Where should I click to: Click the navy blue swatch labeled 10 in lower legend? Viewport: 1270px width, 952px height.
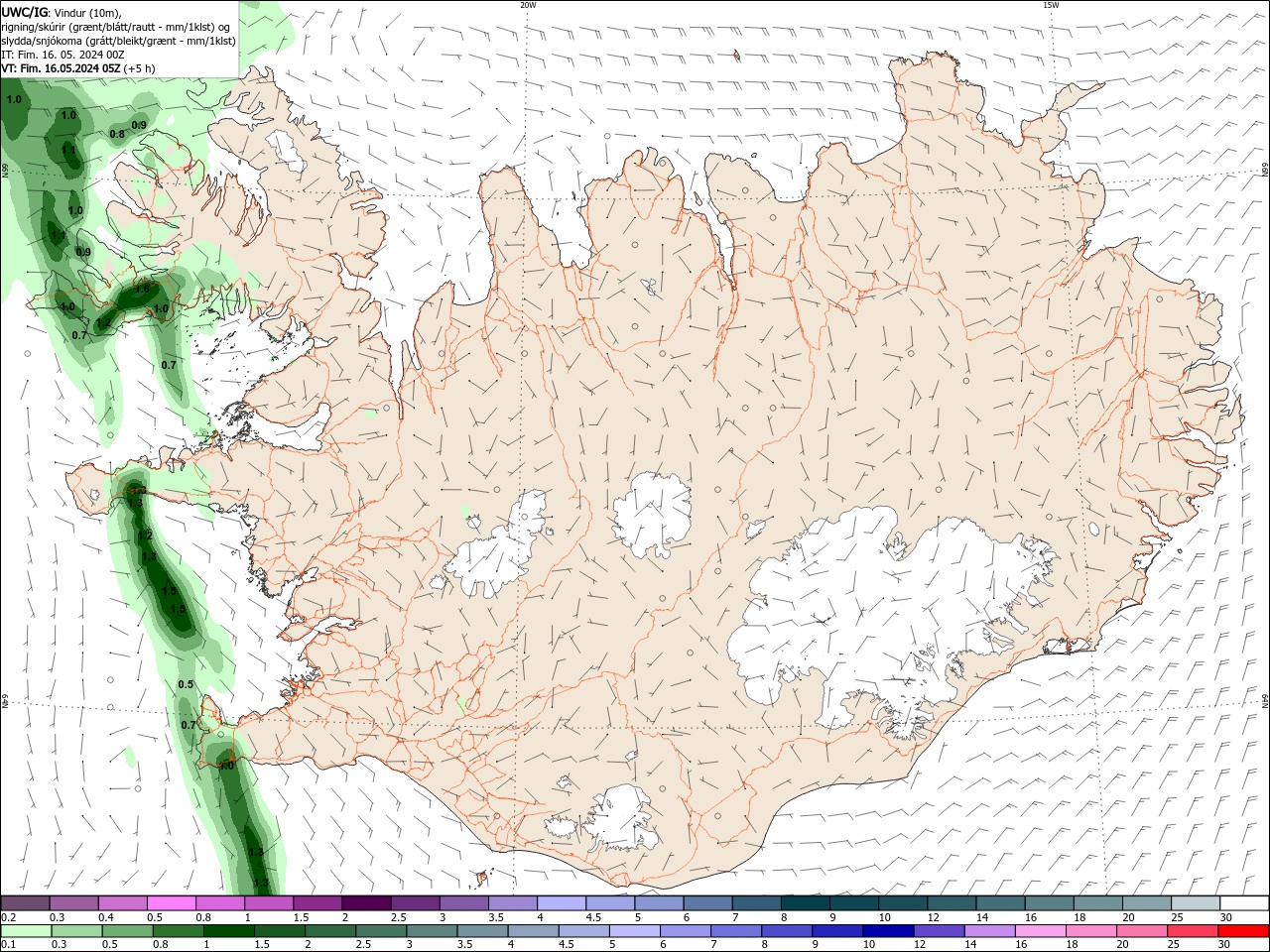coord(886,931)
